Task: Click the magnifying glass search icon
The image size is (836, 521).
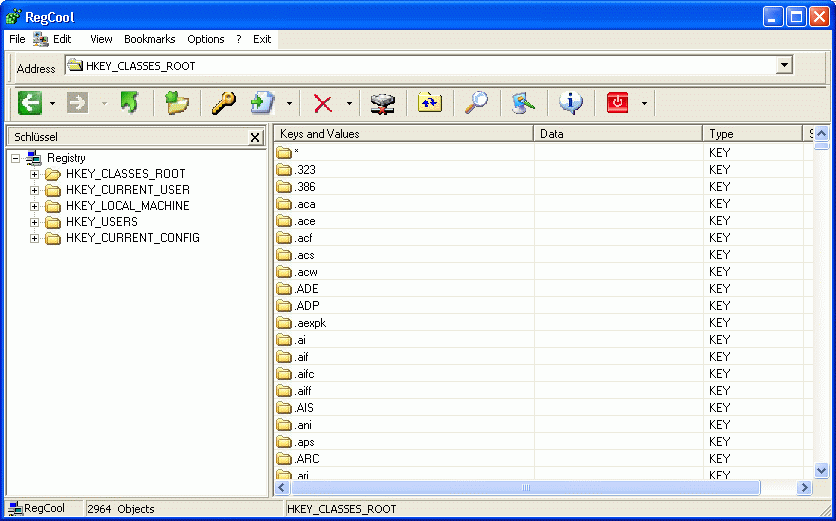Action: click(476, 102)
